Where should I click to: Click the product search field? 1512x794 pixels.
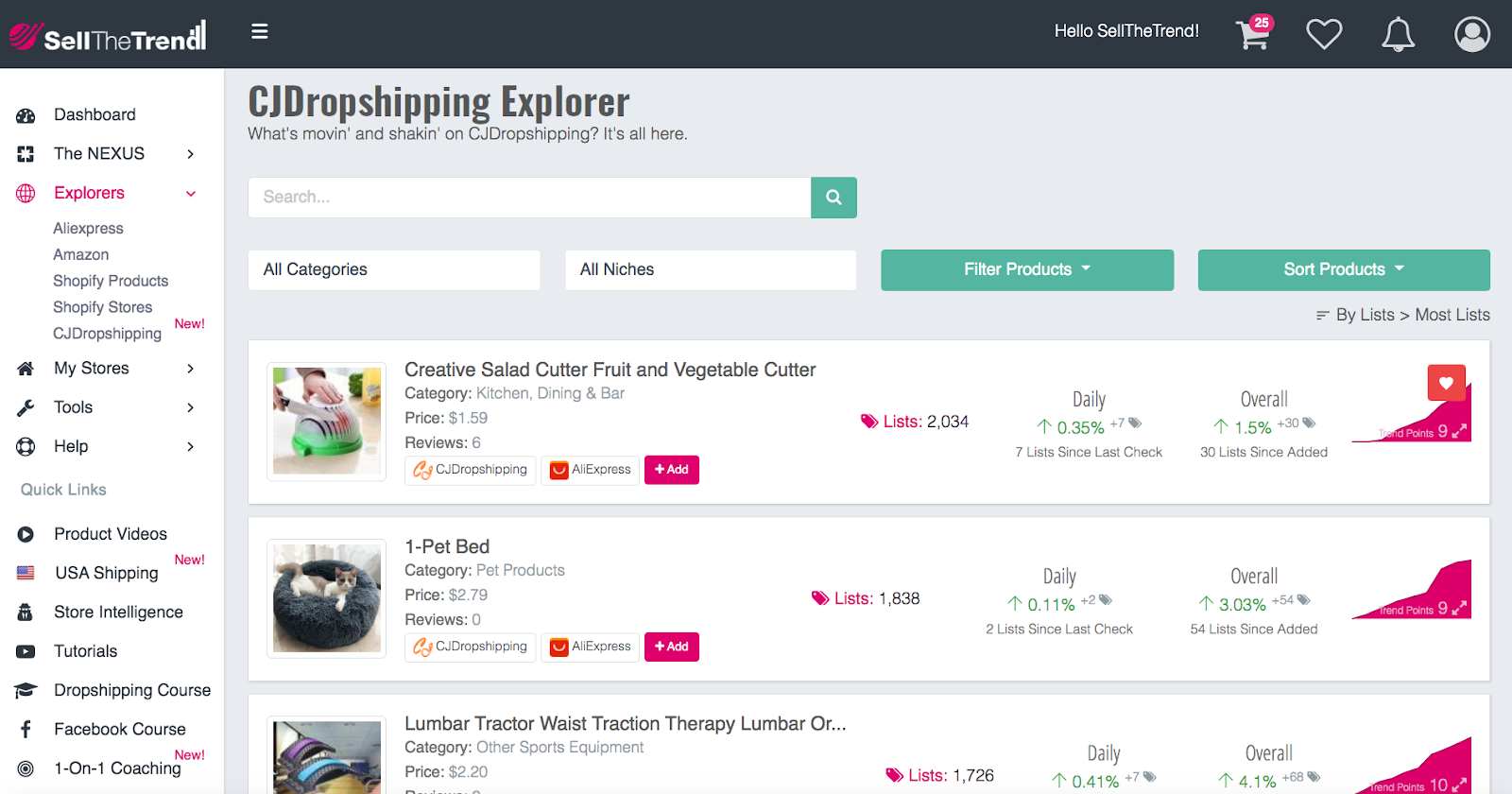pyautogui.click(x=529, y=198)
